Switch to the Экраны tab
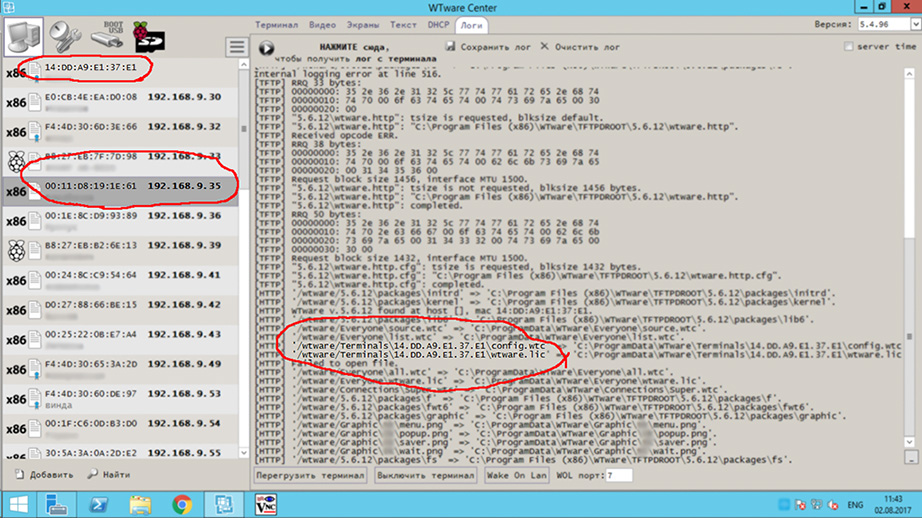Screen dimensions: 922x518 click(364, 24)
